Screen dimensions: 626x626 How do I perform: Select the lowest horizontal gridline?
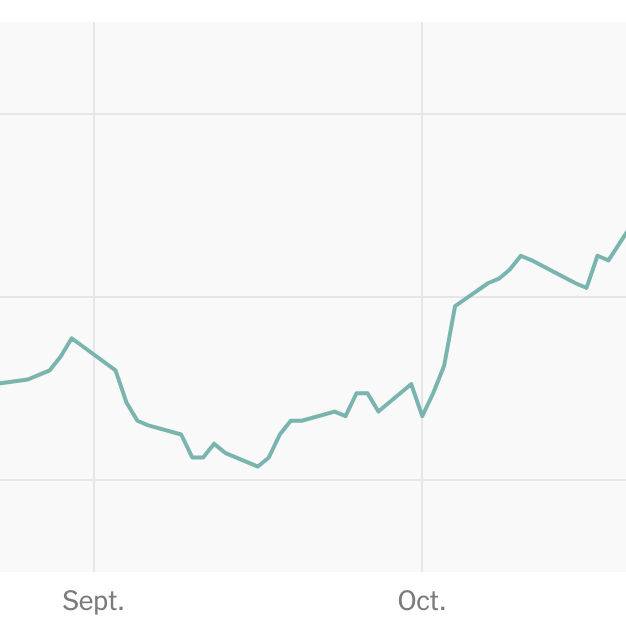coord(313,479)
